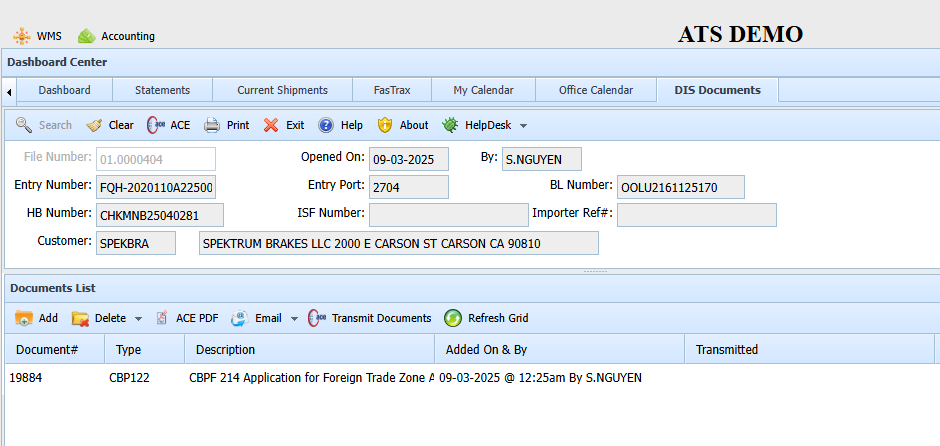Viewport: 940px width, 446px height.
Task: Click the red Exit icon
Action: (x=271, y=125)
